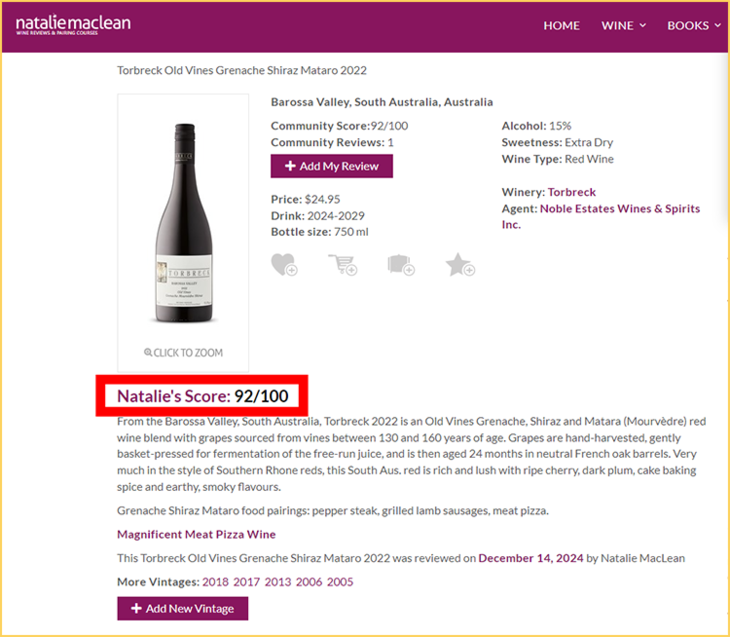The height and width of the screenshot is (637, 730).
Task: Click the star add-to-wishlist icon
Action: [x=459, y=265]
